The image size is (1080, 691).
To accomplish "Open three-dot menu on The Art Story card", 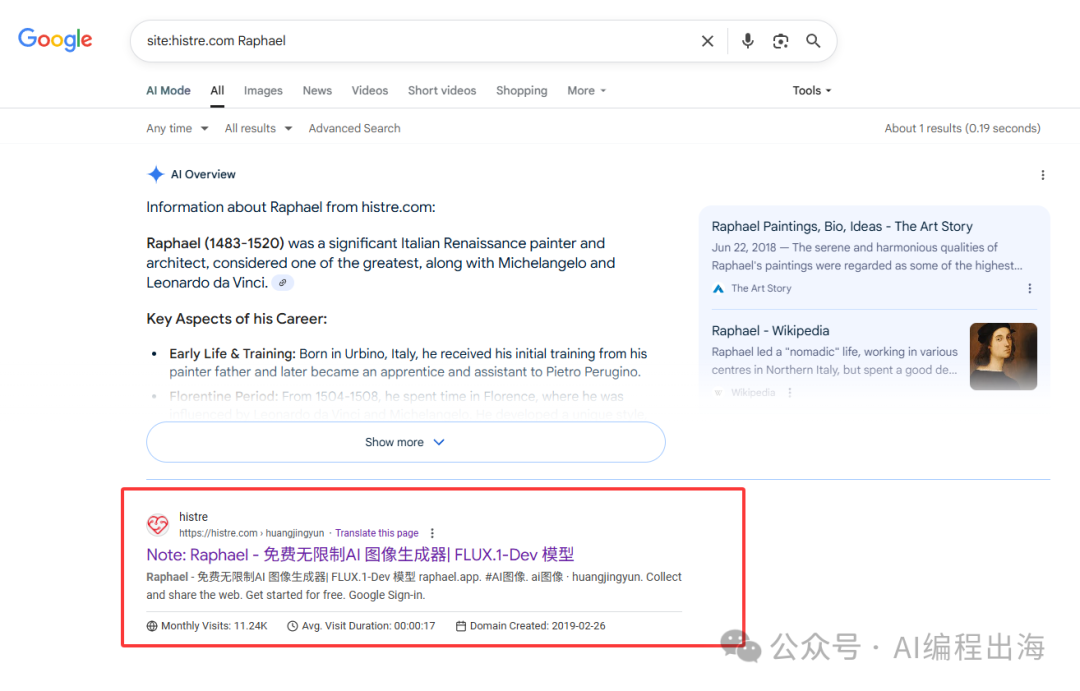I will click(x=1029, y=289).
